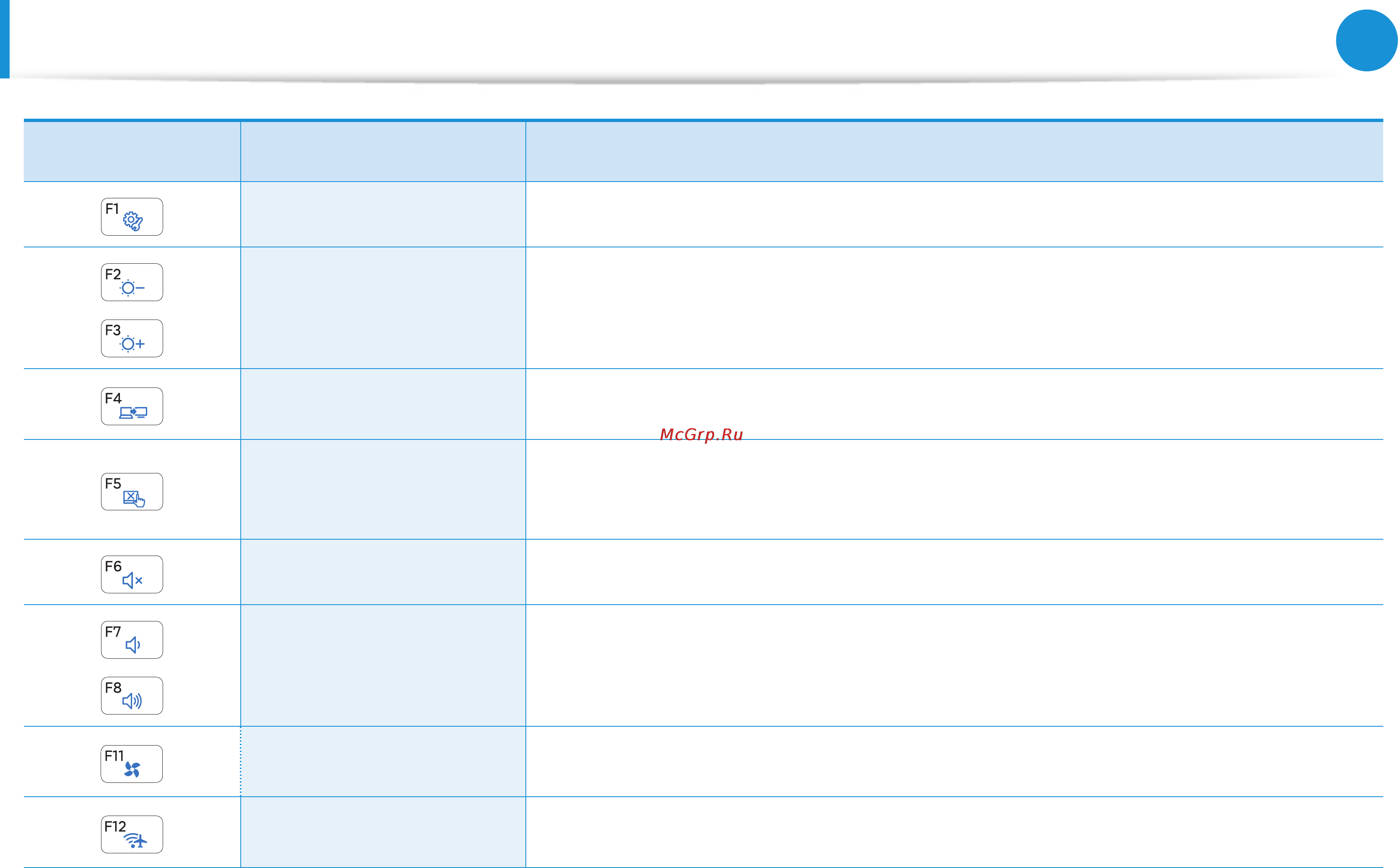Click the F7 volume down key
The image size is (1398, 868).
(x=132, y=640)
